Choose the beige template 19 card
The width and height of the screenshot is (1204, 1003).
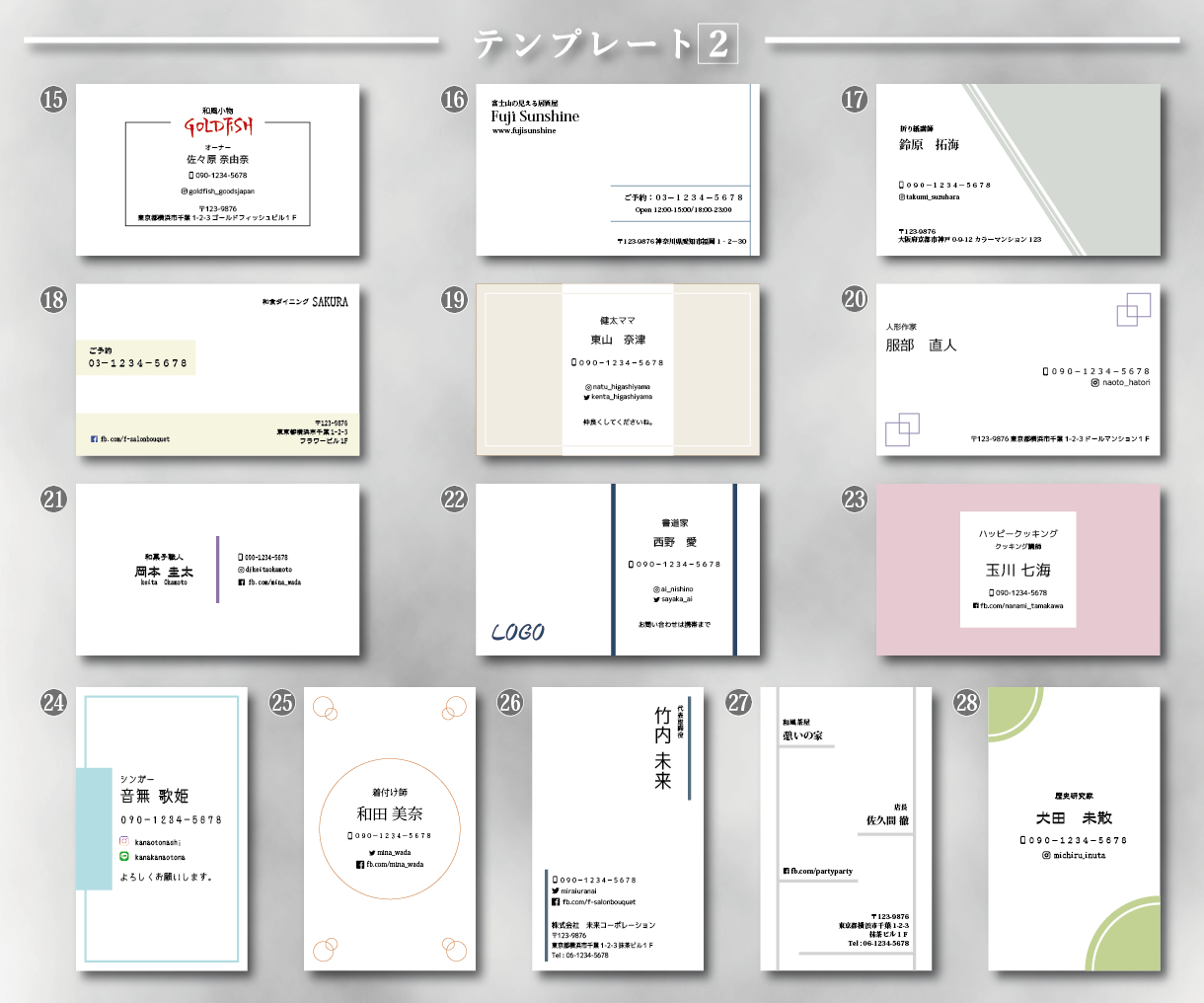tap(618, 370)
